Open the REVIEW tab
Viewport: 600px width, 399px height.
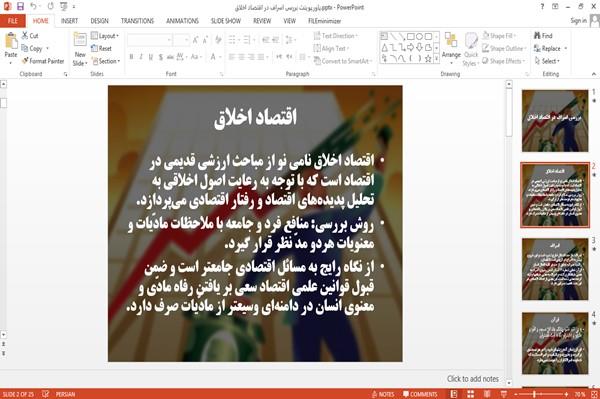[x=262, y=21]
